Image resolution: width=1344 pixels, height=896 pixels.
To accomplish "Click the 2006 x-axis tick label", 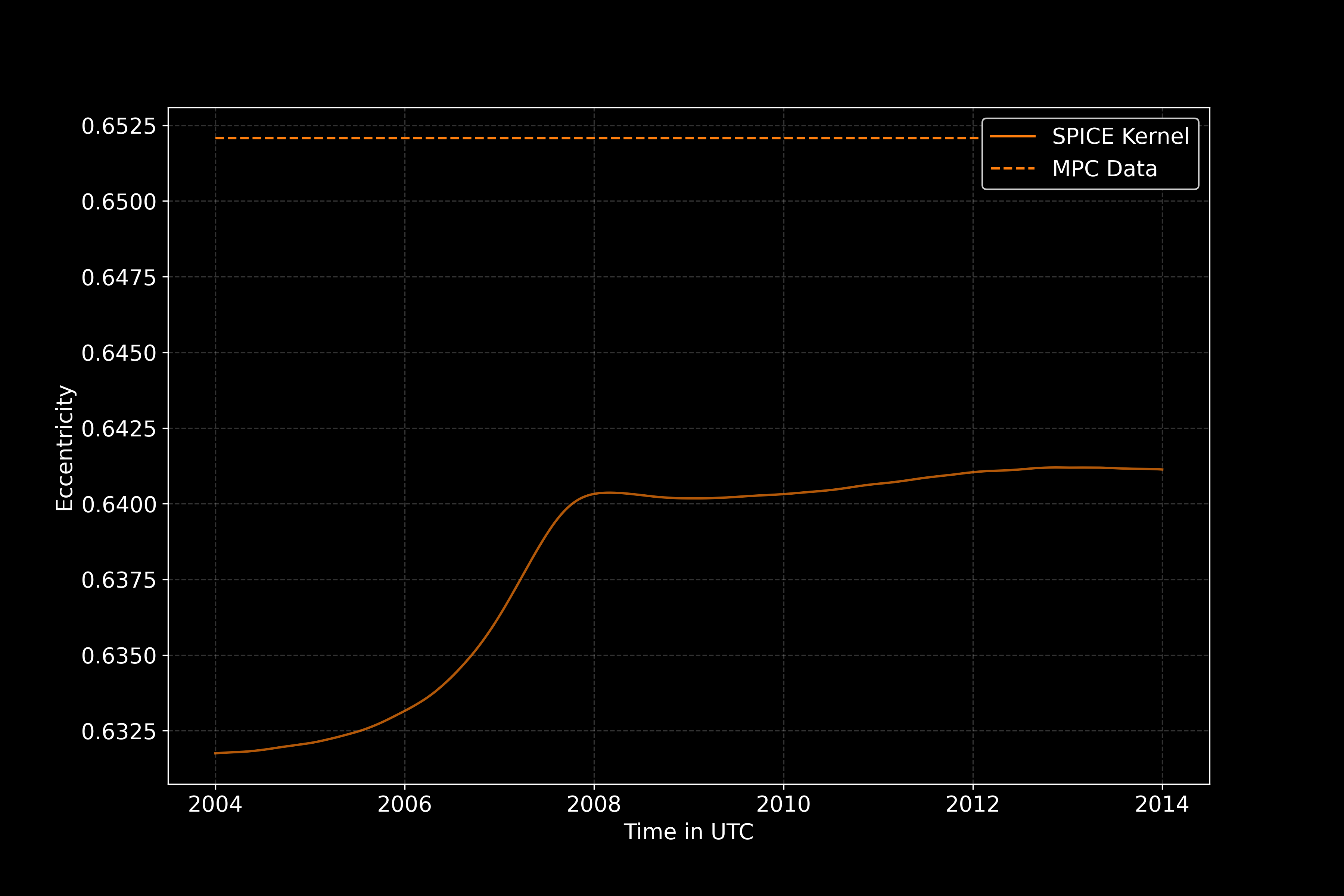I will (x=405, y=805).
